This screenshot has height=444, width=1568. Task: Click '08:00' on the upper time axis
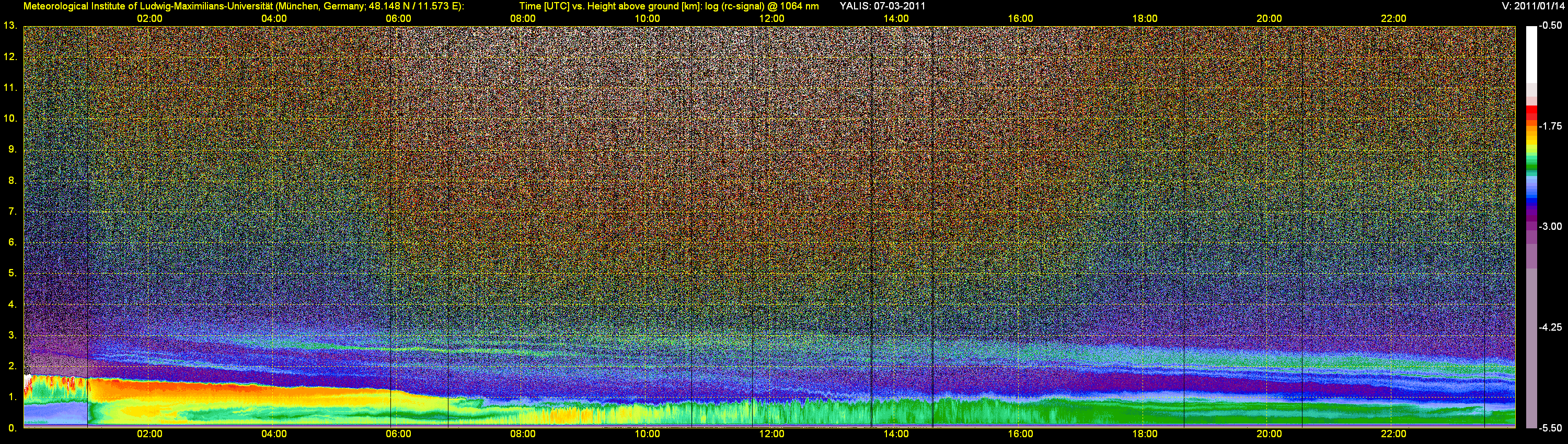523,18
